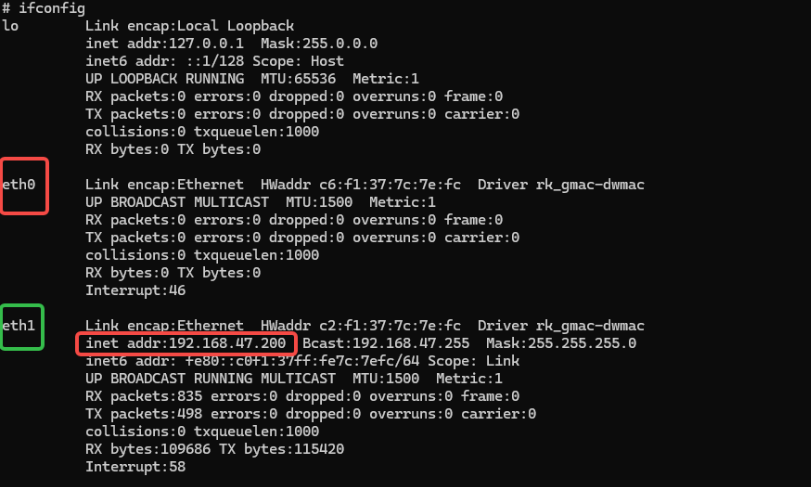Click the inet6 addr ::1/128 Scope Host
This screenshot has height=487, width=811.
[215, 61]
